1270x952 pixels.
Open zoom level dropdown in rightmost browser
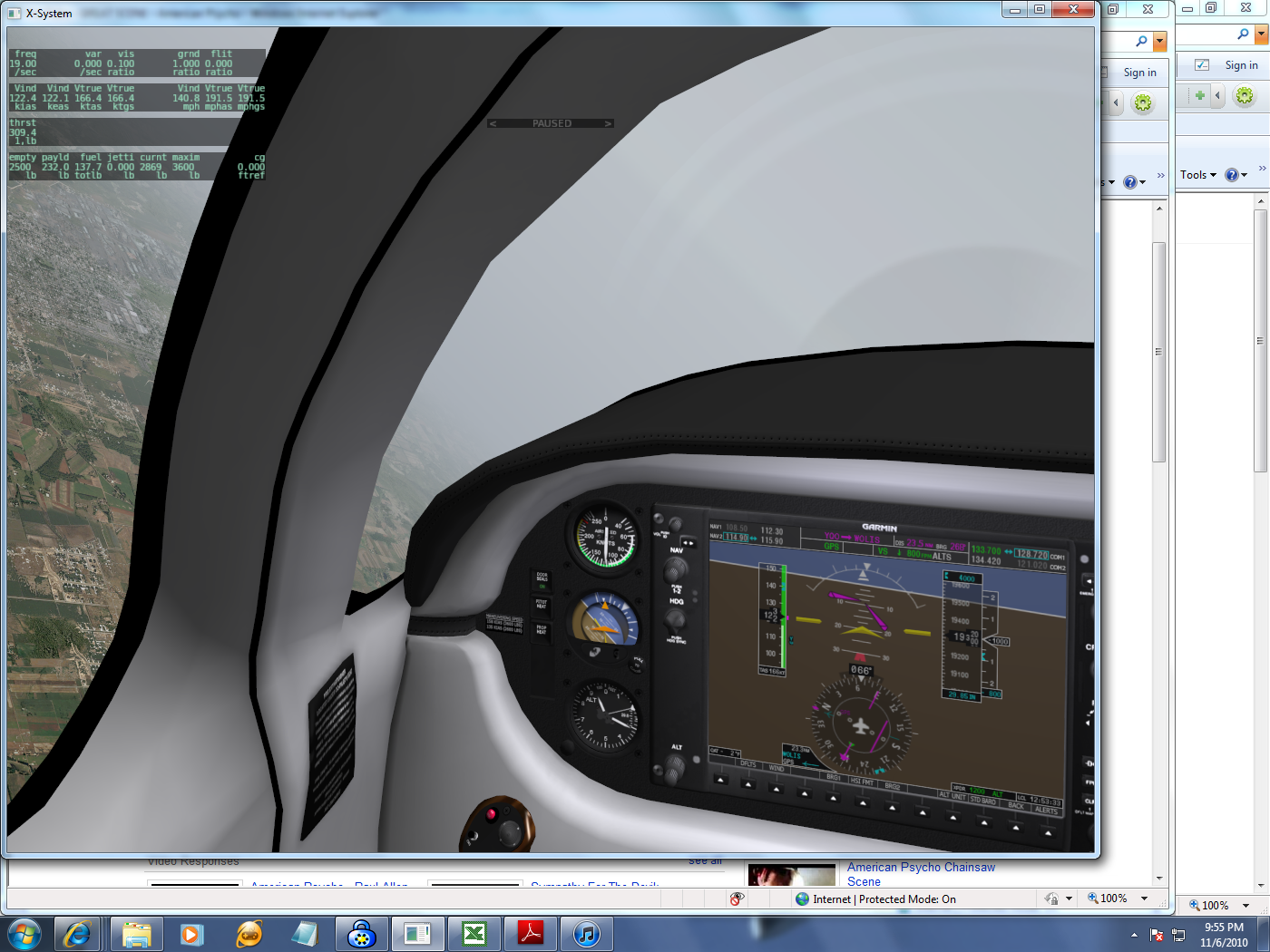(1246, 905)
